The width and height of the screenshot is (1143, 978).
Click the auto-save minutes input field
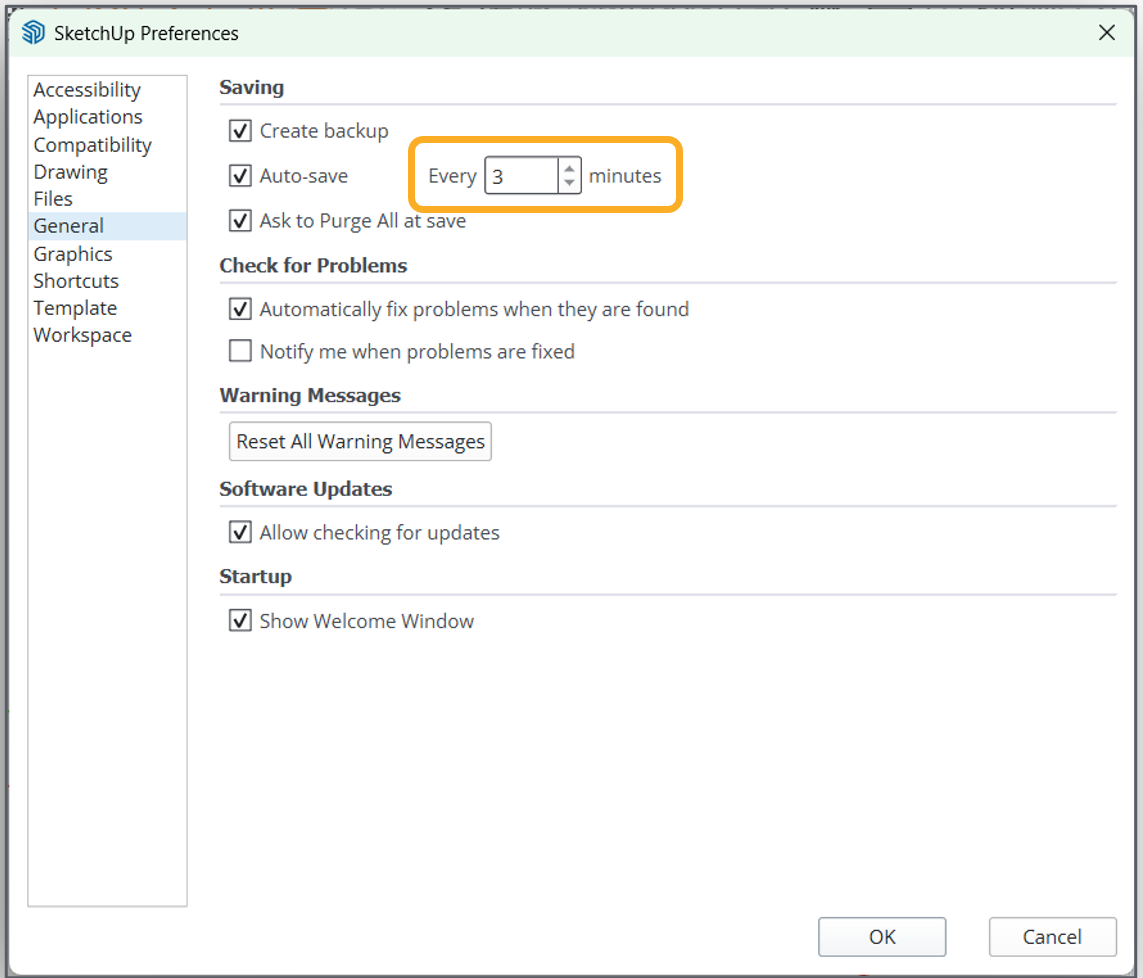pos(521,176)
